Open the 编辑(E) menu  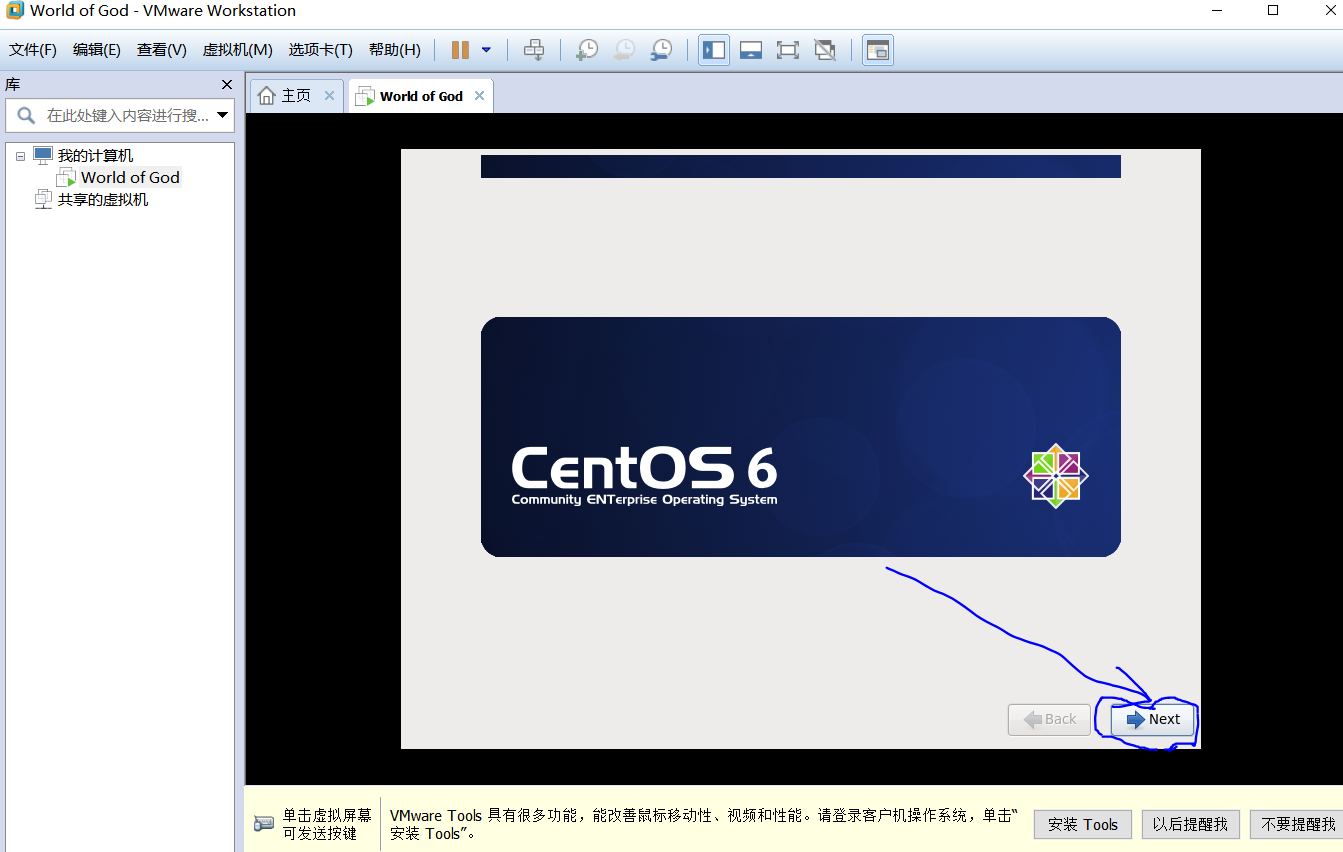(97, 50)
